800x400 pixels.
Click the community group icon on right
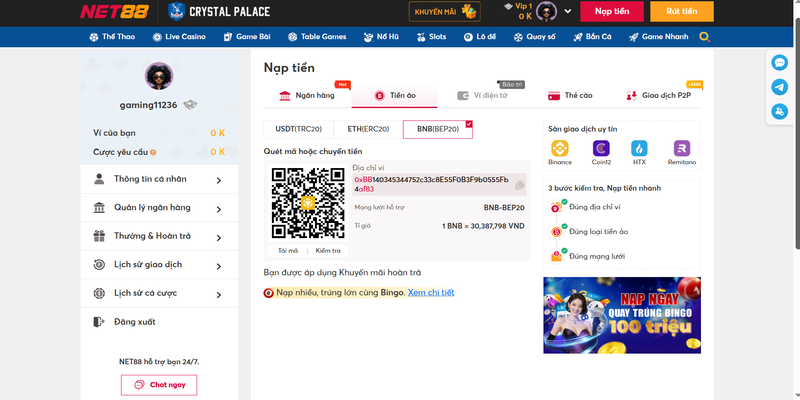coord(779,111)
